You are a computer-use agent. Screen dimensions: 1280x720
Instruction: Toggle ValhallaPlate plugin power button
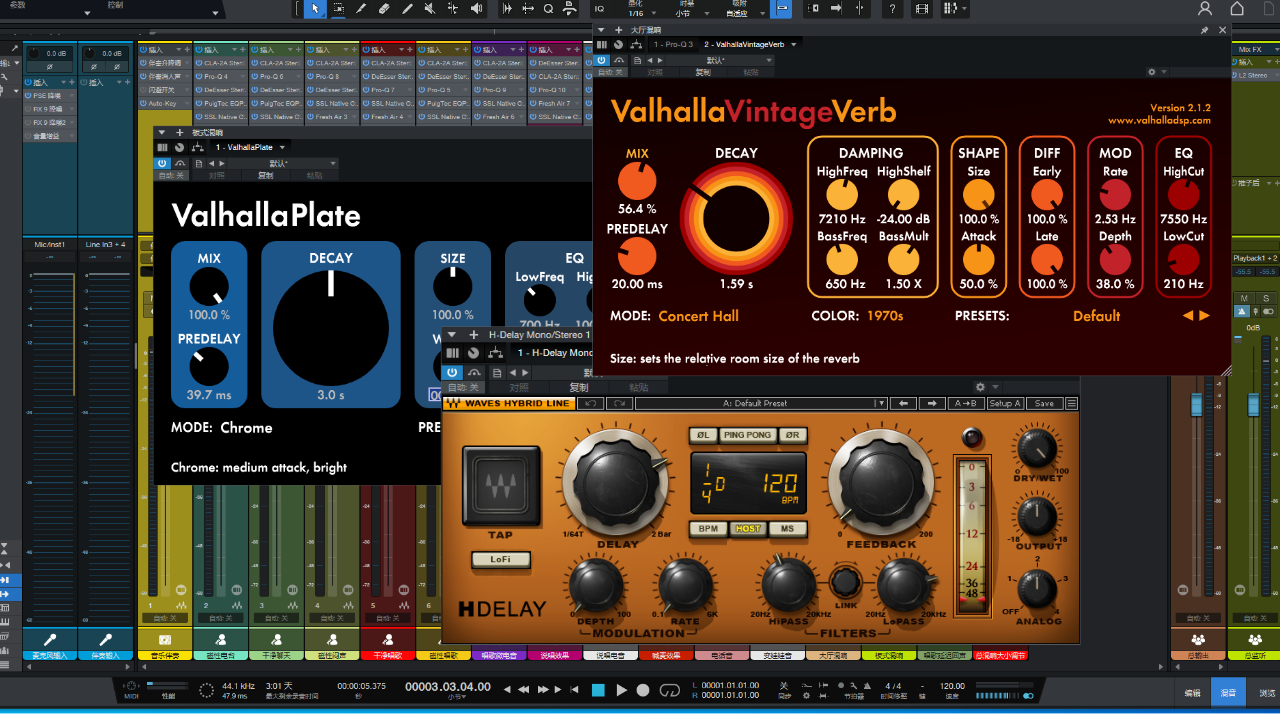coord(162,163)
